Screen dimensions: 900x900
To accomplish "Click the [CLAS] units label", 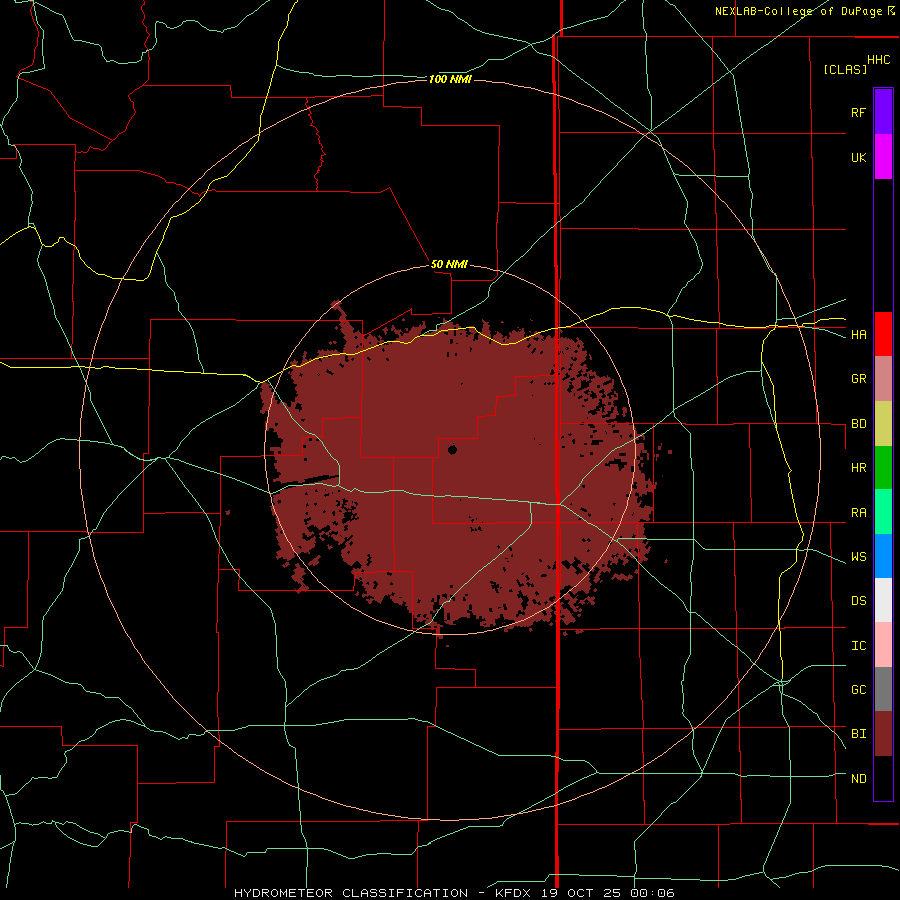I will click(845, 69).
